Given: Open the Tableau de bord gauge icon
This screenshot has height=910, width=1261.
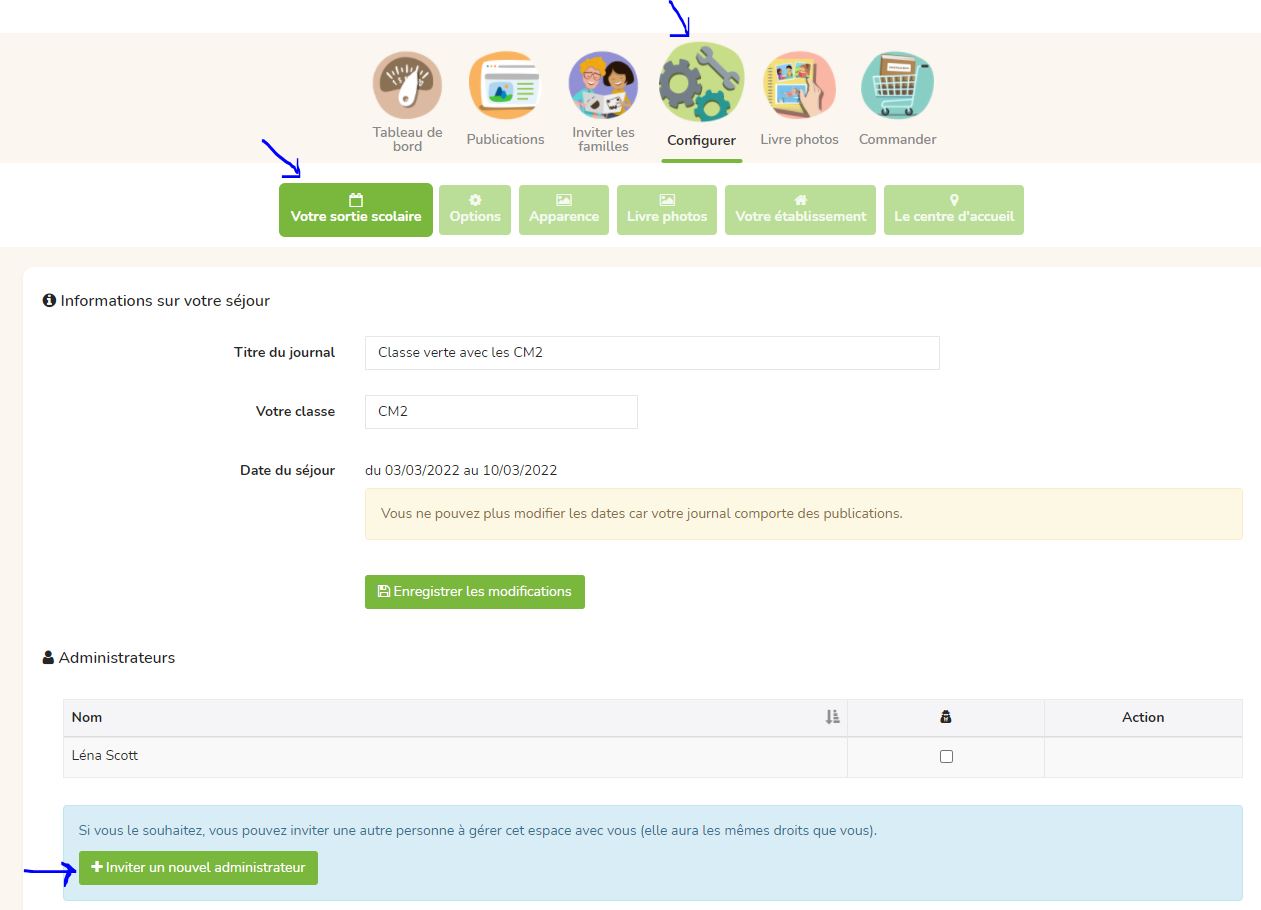Looking at the screenshot, I should (407, 86).
